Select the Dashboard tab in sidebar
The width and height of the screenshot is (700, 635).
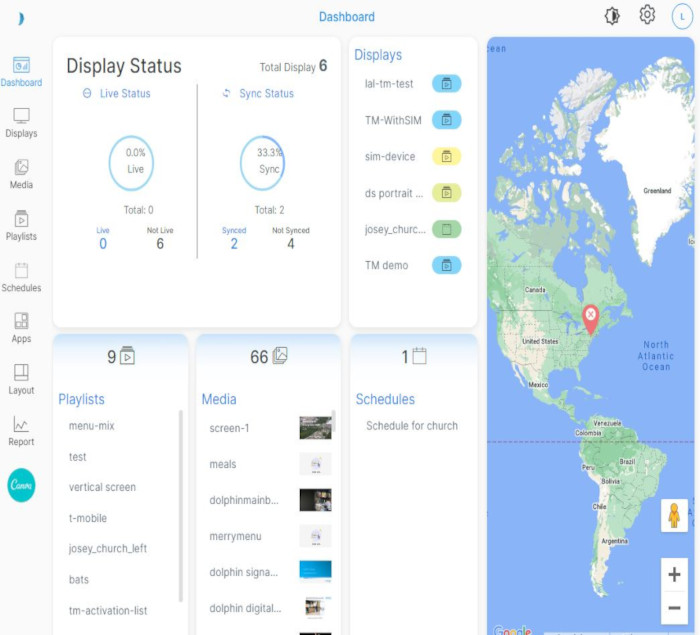pos(21,71)
